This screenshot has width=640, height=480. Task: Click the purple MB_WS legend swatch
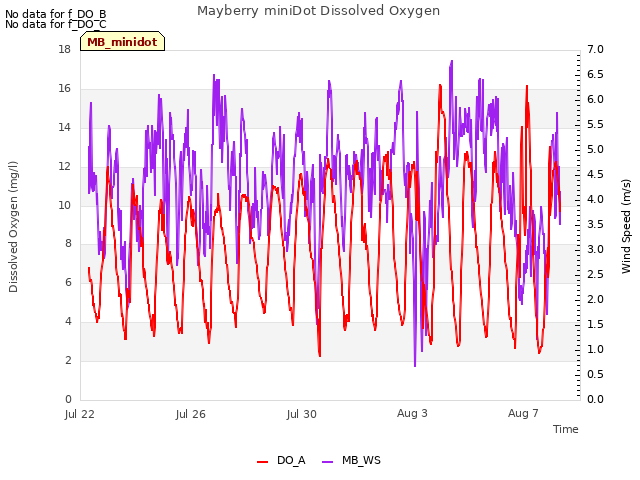(328, 462)
